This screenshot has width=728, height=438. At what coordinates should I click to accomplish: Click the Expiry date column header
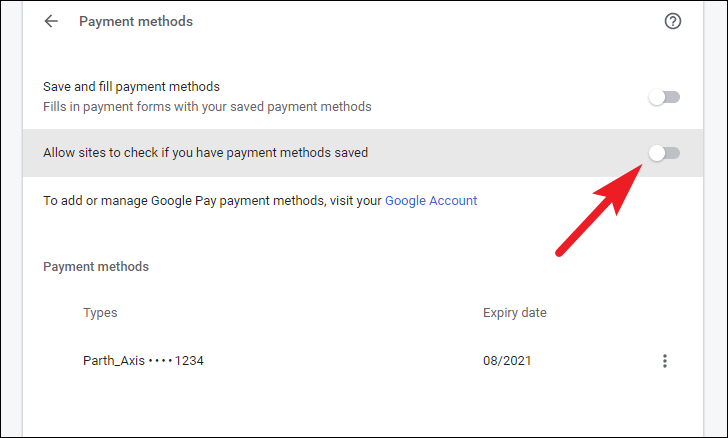point(514,313)
